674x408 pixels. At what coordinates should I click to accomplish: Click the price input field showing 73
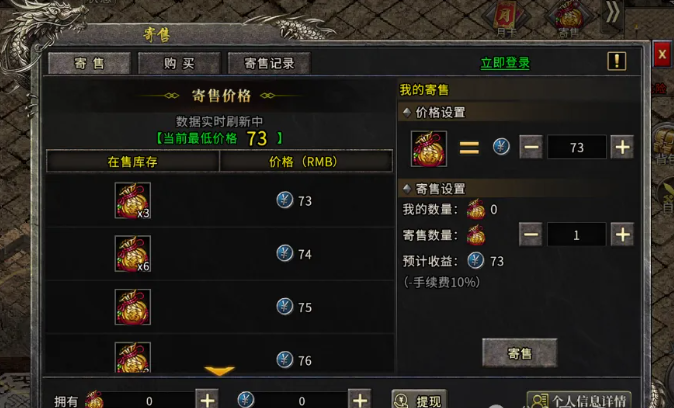coord(576,147)
